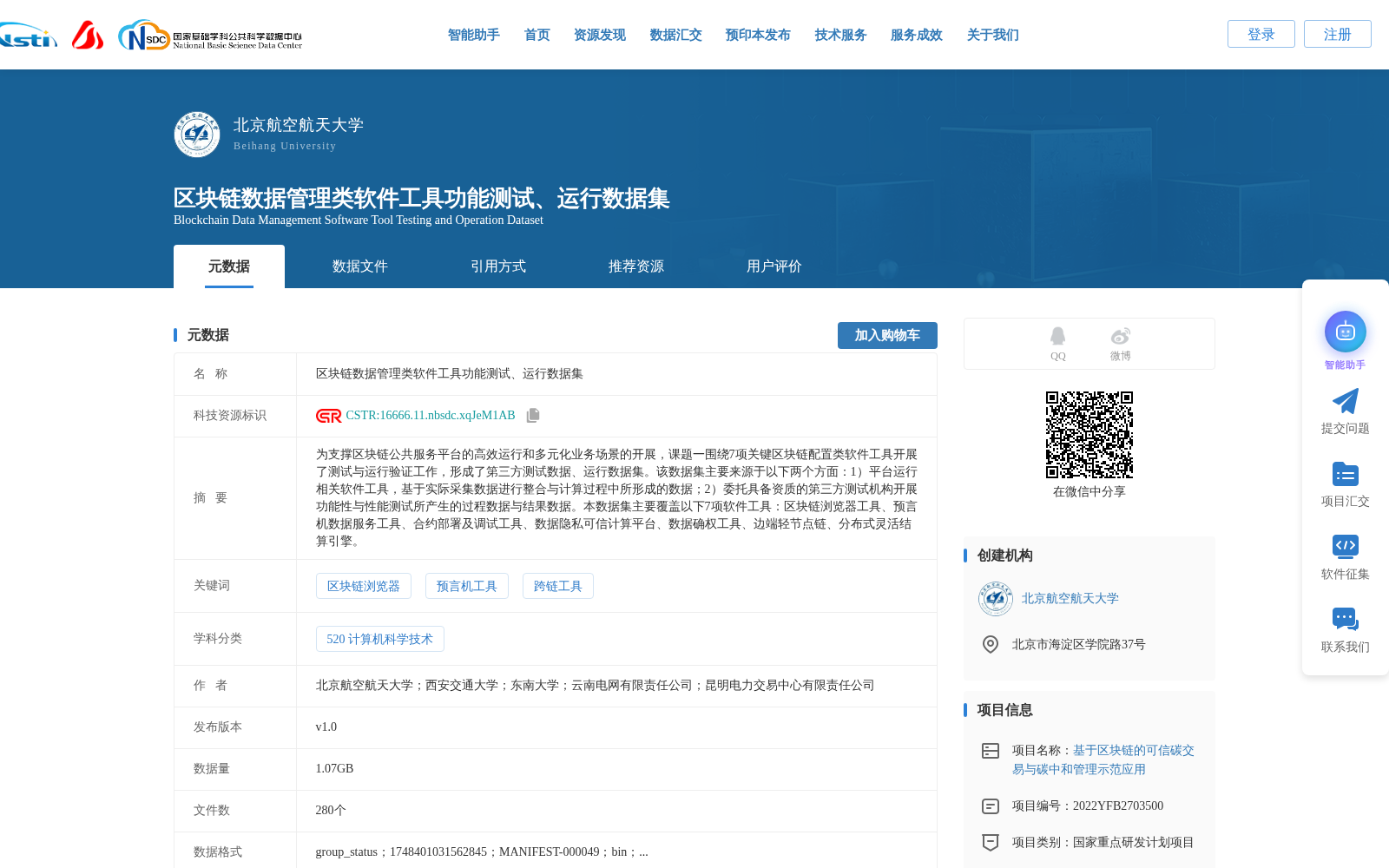This screenshot has width=1389, height=868.
Task: Open the 智能助手 robot icon in the sidebar
Action: coord(1345,332)
